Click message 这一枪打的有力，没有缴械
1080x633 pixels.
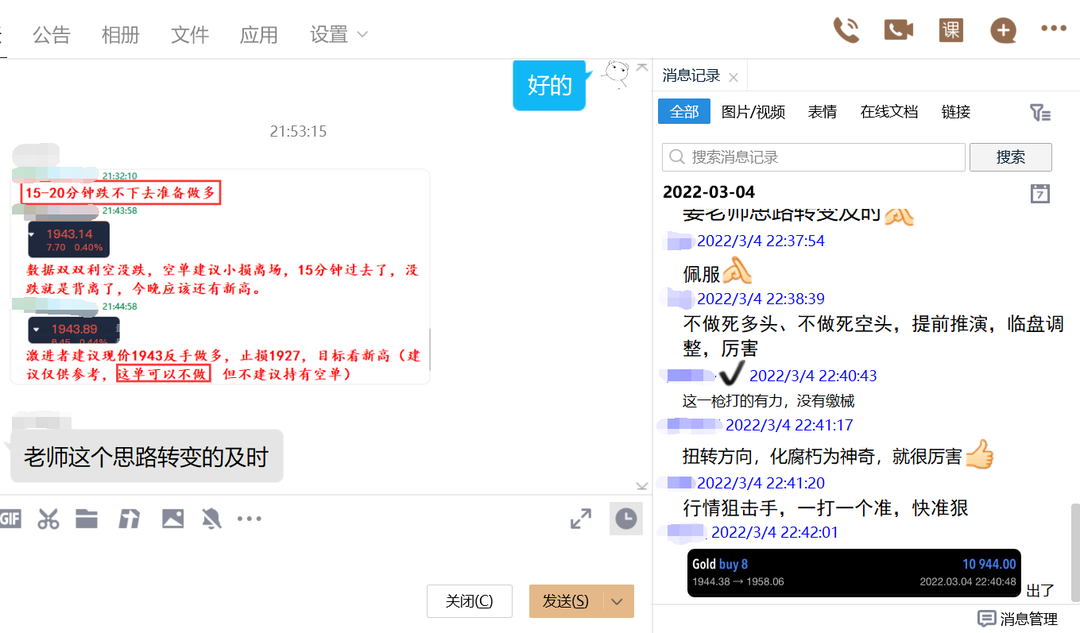coord(768,401)
